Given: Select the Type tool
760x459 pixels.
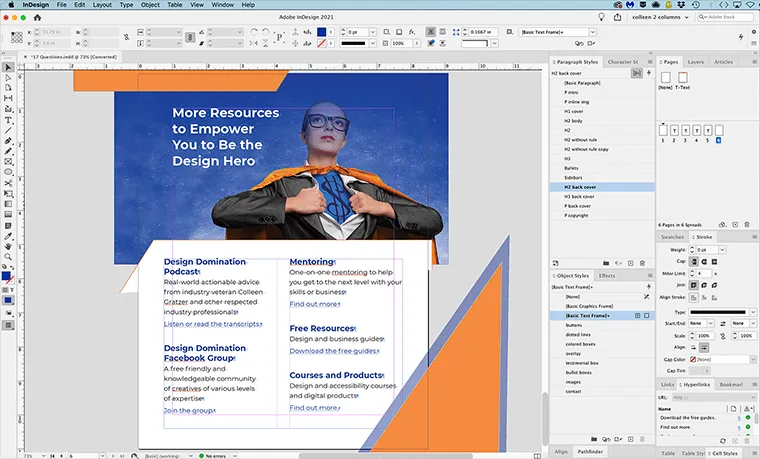Looking at the screenshot, I should 8,120.
